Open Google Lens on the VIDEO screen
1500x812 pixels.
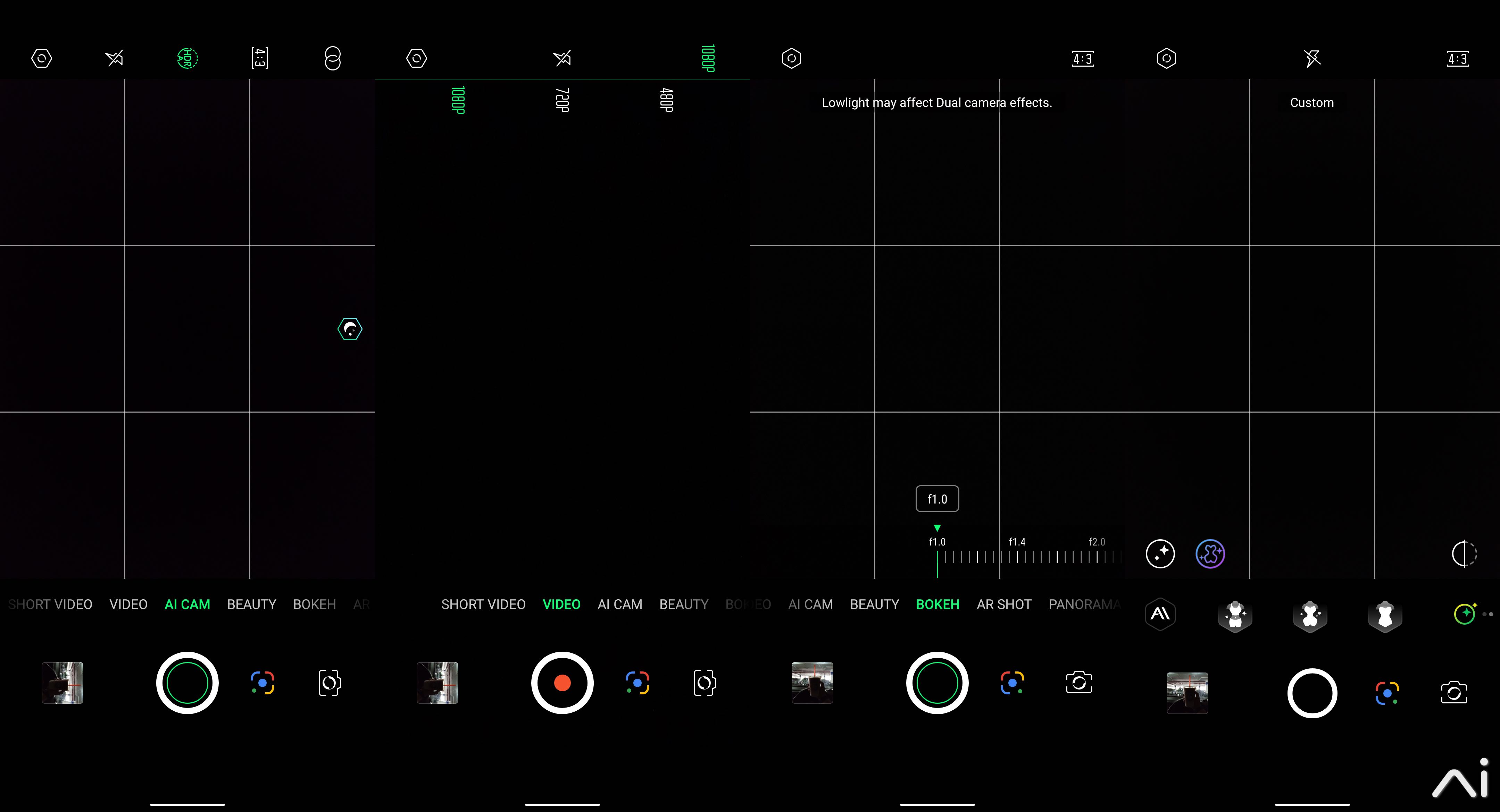coord(637,683)
